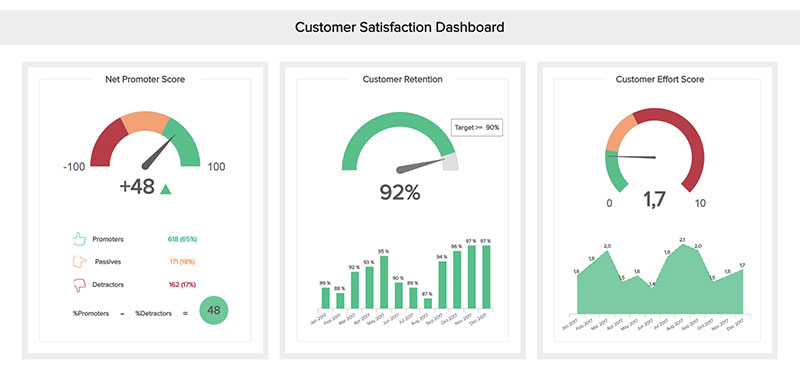800x371 pixels.
Task: Select the green 48 result circle
Action: pyautogui.click(x=214, y=310)
